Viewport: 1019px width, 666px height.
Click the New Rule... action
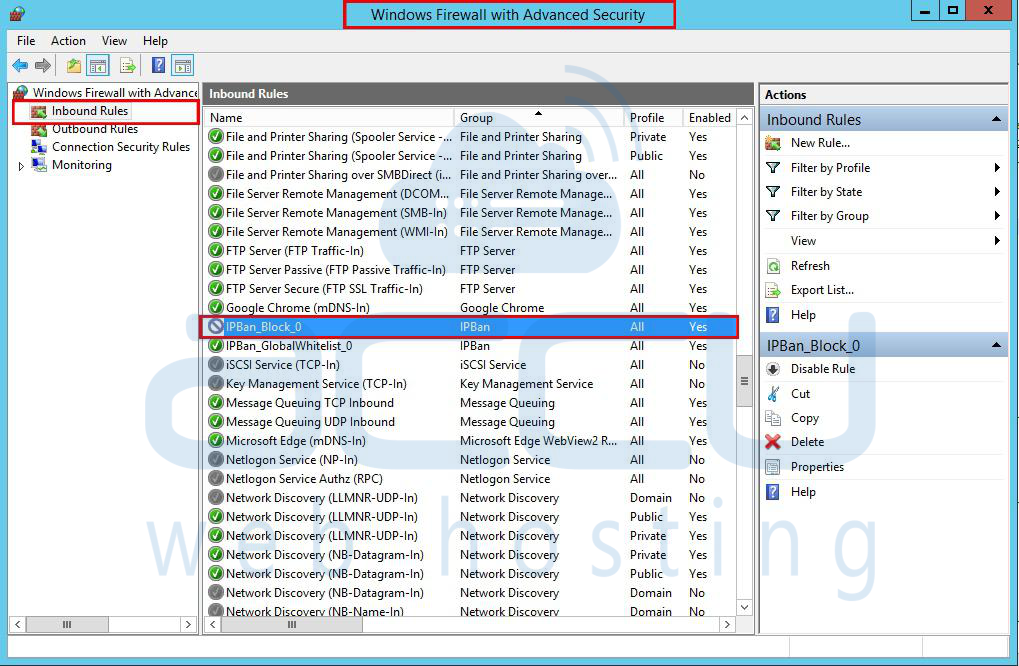pyautogui.click(x=820, y=143)
